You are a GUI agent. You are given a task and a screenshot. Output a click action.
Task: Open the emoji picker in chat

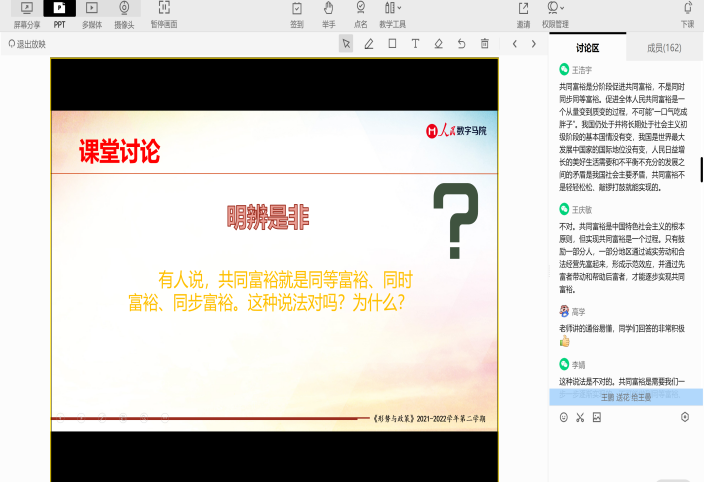point(564,417)
